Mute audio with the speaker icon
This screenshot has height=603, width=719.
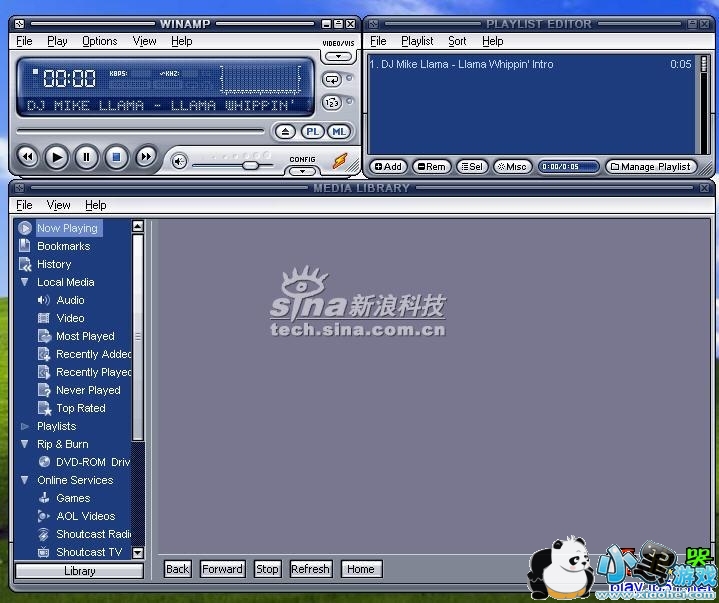[179, 161]
